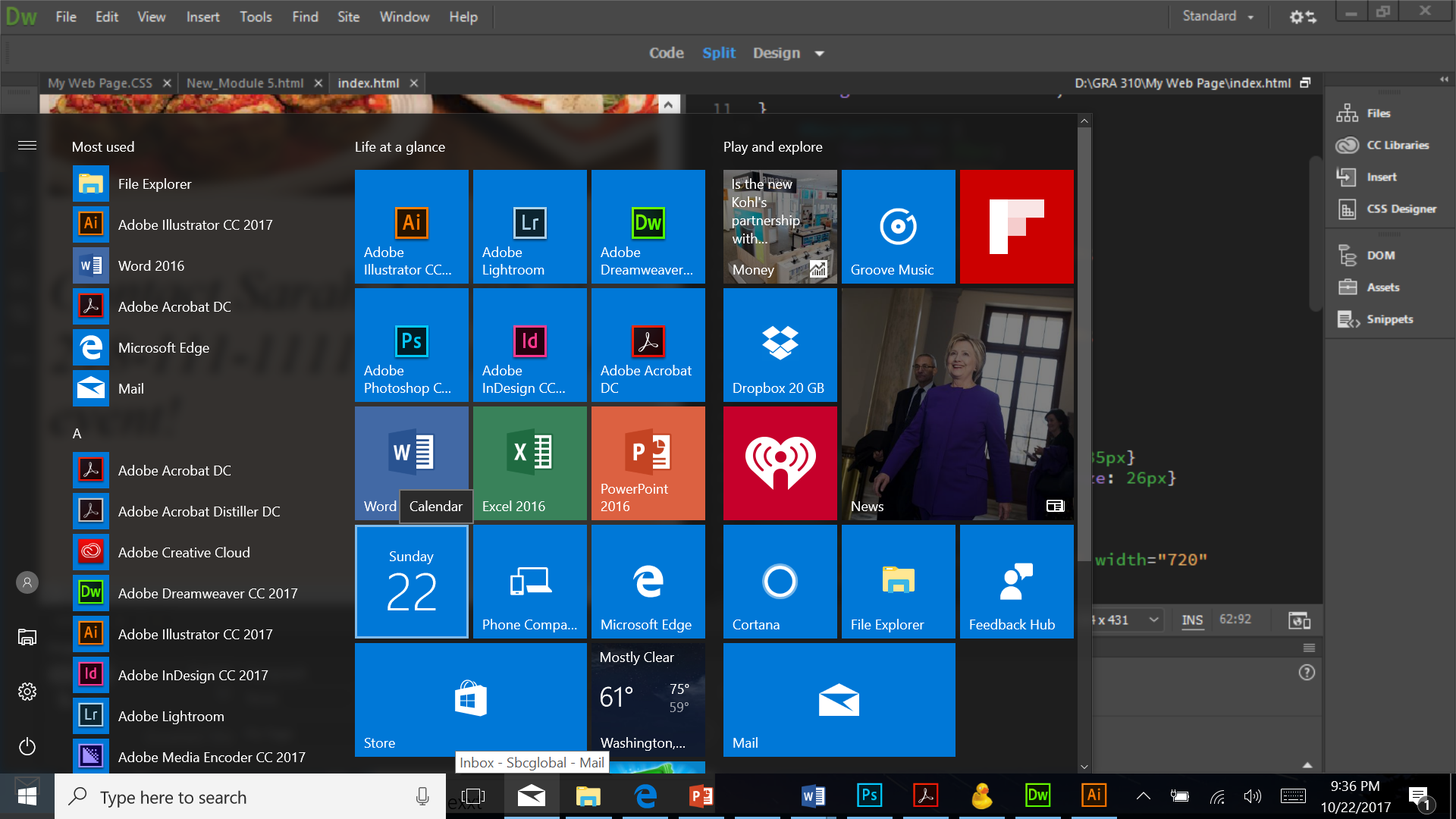This screenshot has height=819, width=1456.
Task: Open CC Libraries panel
Action: (x=1382, y=145)
